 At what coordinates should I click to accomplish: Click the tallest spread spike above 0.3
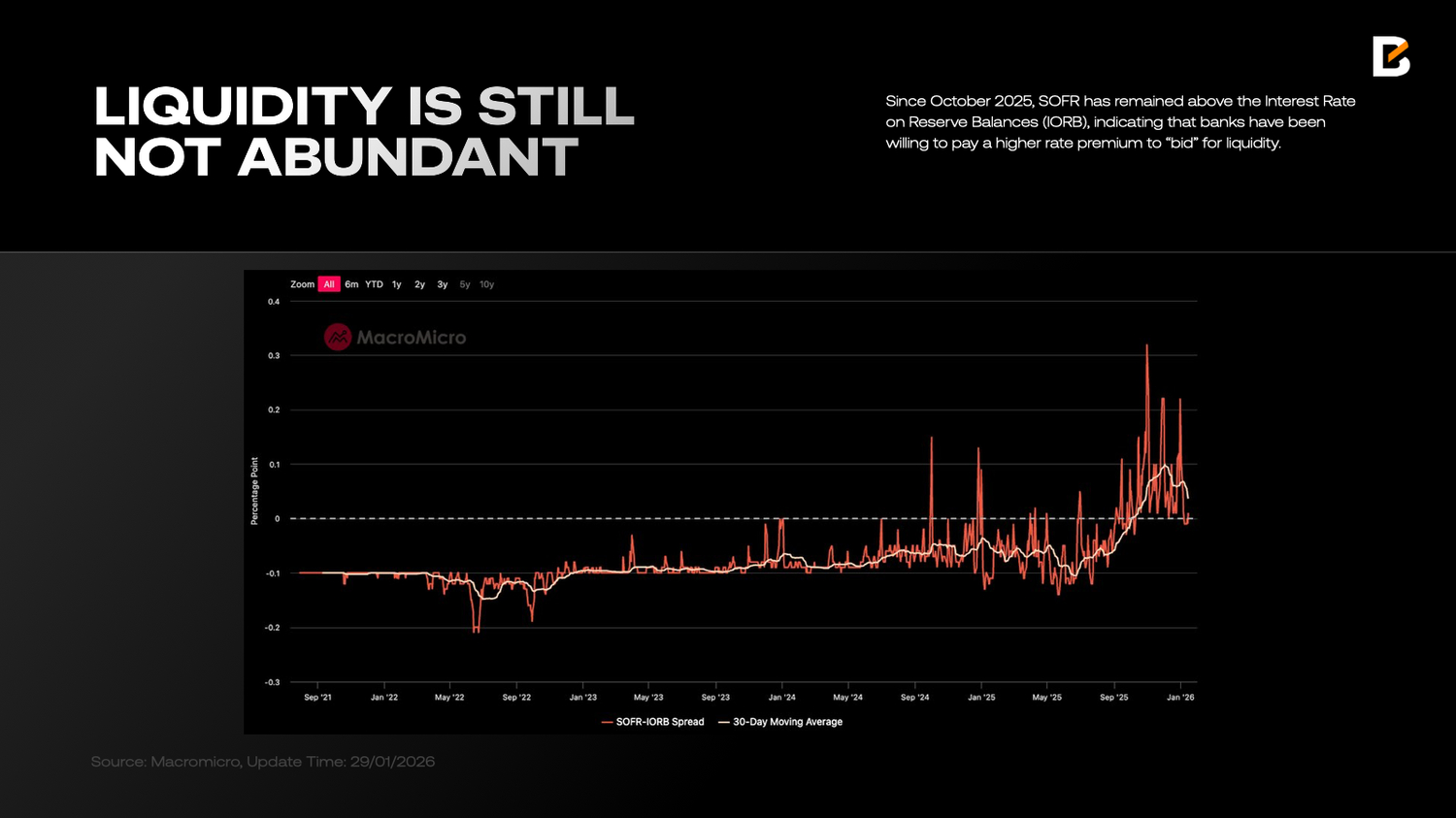[x=1146, y=347]
